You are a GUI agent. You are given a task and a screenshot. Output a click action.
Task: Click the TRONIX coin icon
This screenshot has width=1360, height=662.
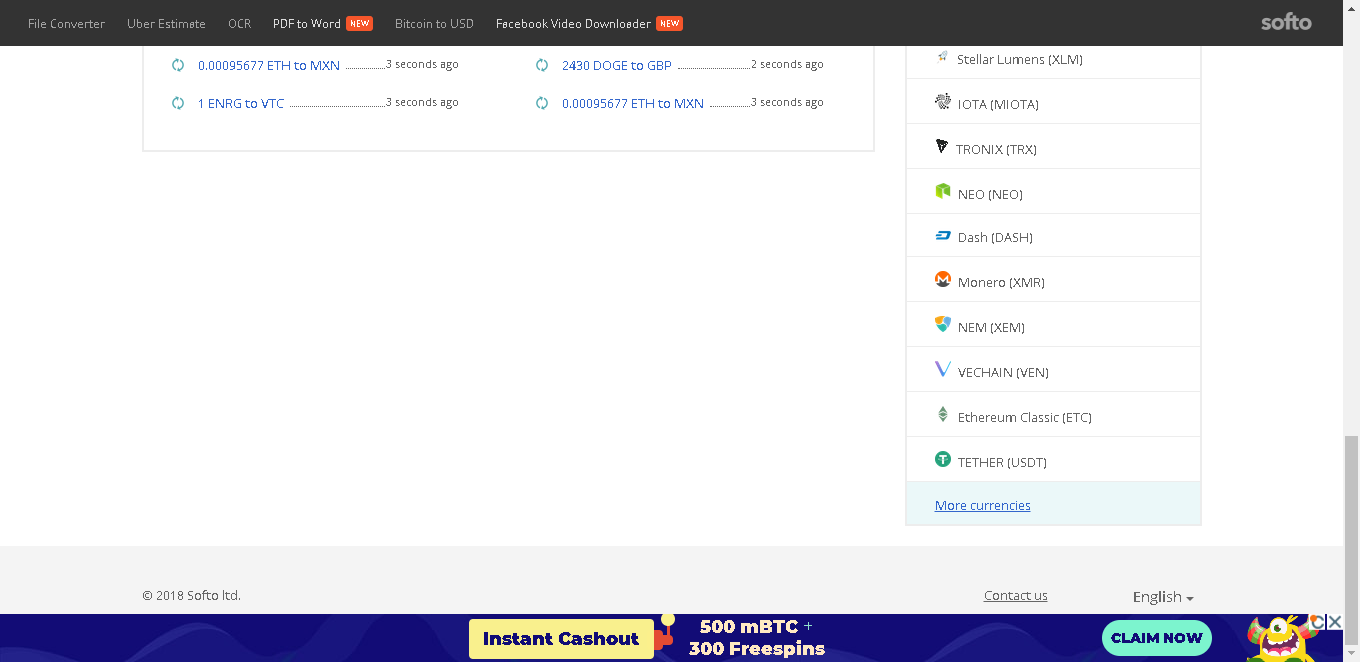[941, 147]
